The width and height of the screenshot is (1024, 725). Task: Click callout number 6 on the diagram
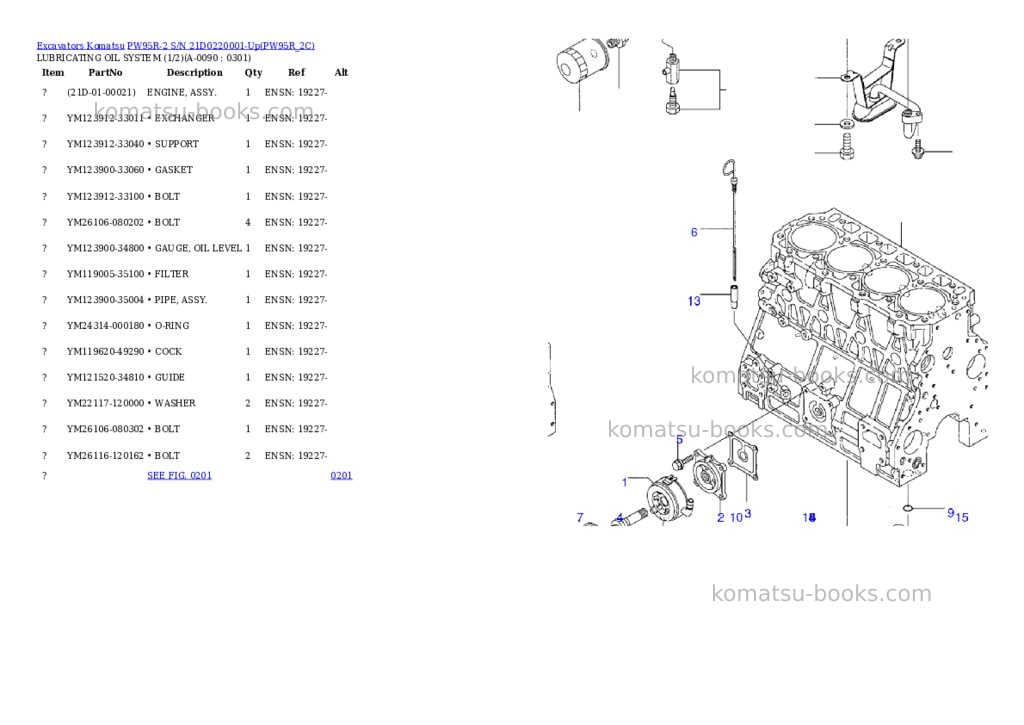point(694,232)
